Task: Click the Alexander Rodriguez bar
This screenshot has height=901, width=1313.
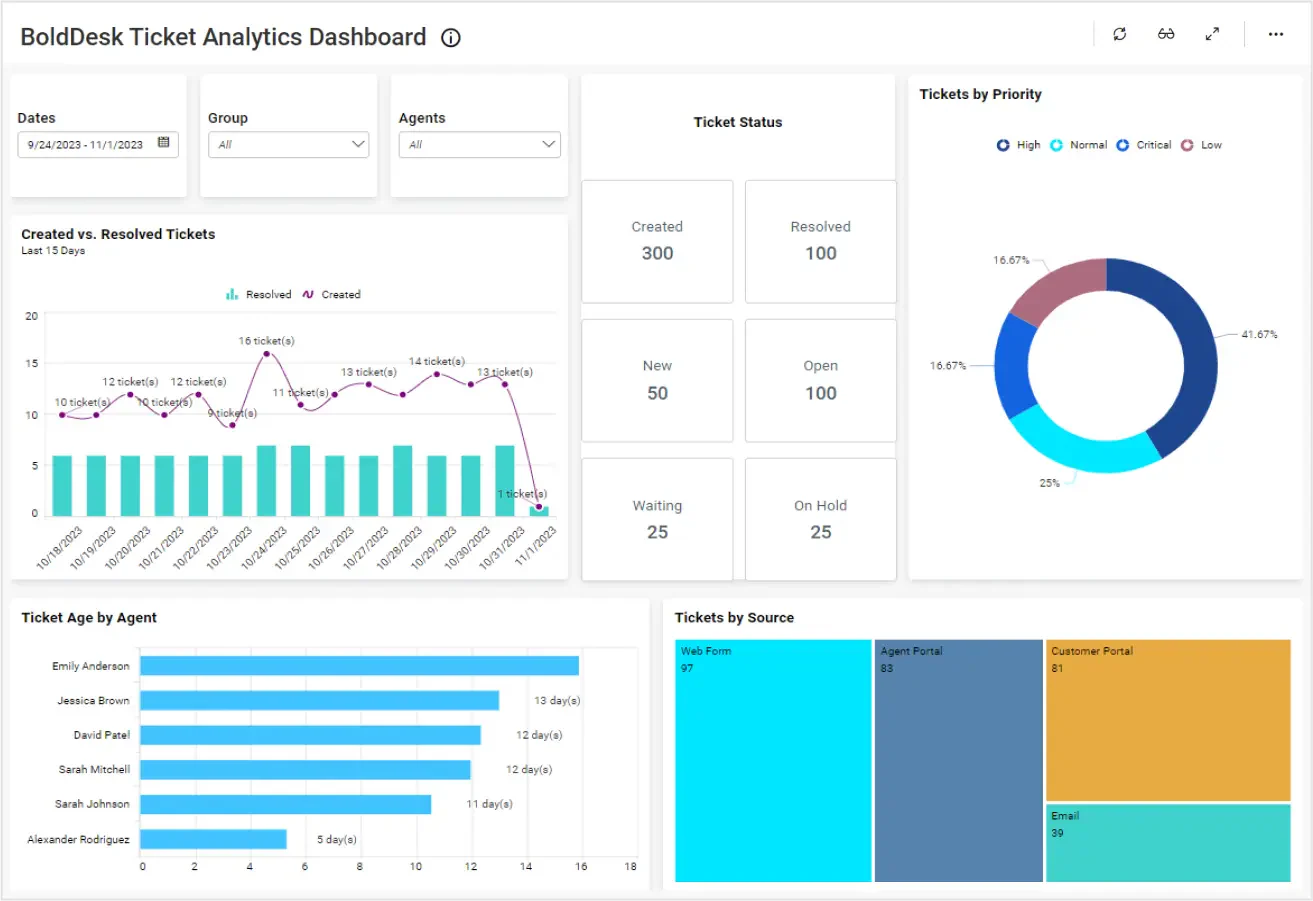Action: click(213, 839)
